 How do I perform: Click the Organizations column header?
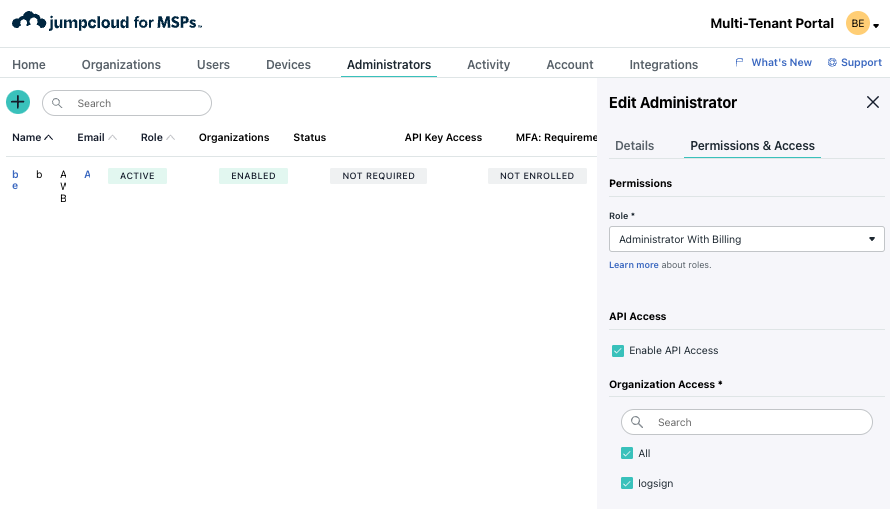[x=234, y=137]
